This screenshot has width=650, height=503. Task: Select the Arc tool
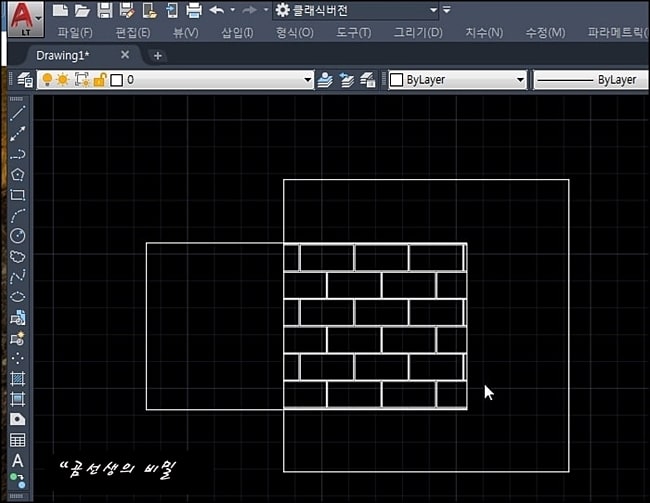17,215
